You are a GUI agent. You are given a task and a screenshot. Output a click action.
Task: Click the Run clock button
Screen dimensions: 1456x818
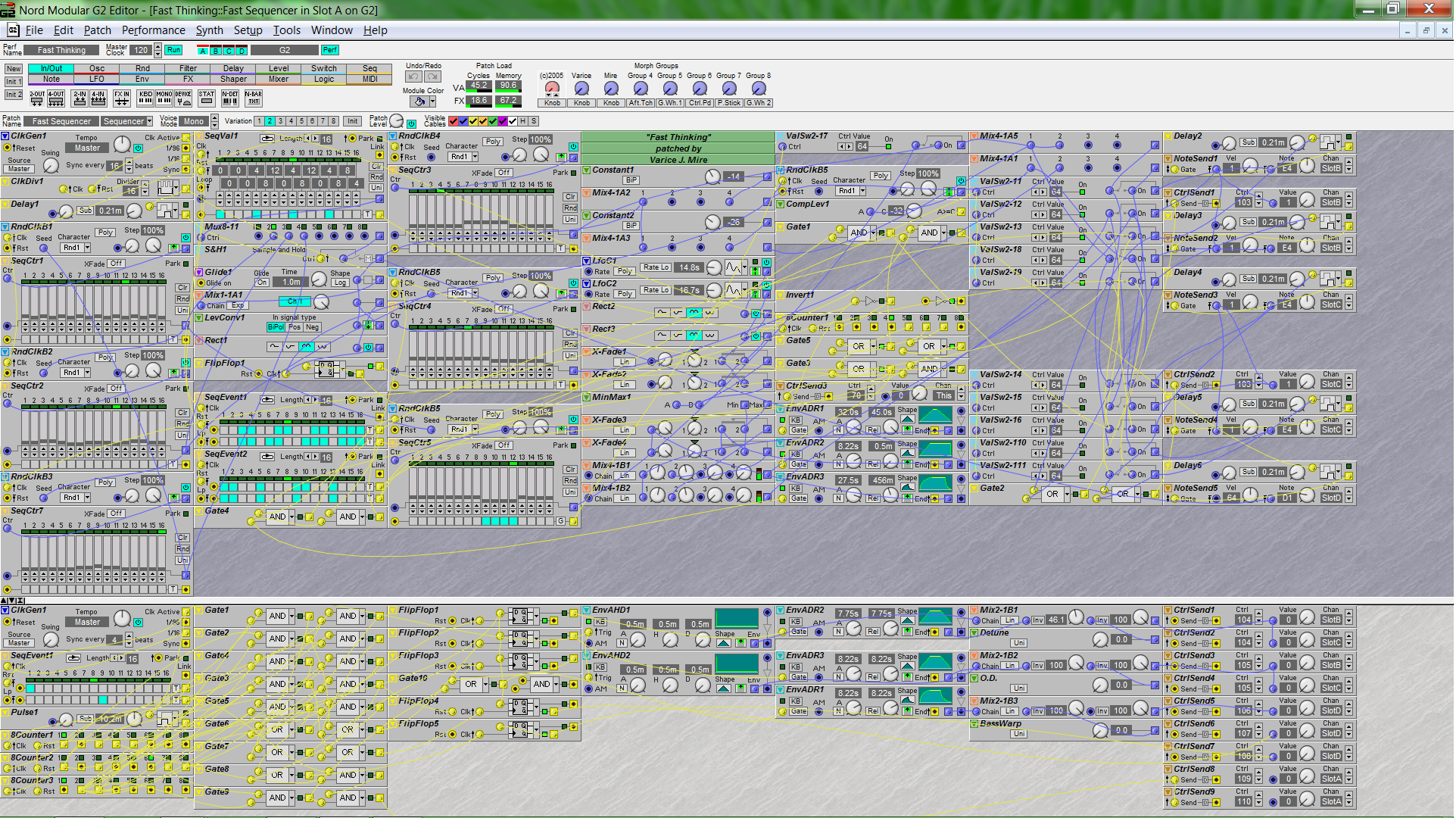click(x=173, y=50)
